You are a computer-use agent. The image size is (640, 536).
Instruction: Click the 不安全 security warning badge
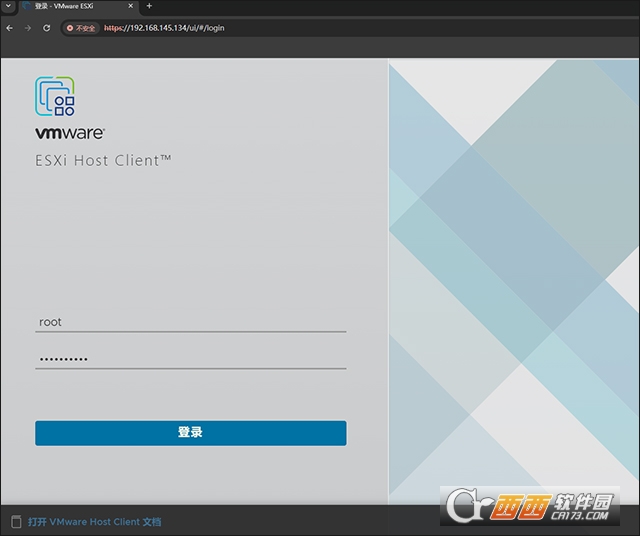81,28
